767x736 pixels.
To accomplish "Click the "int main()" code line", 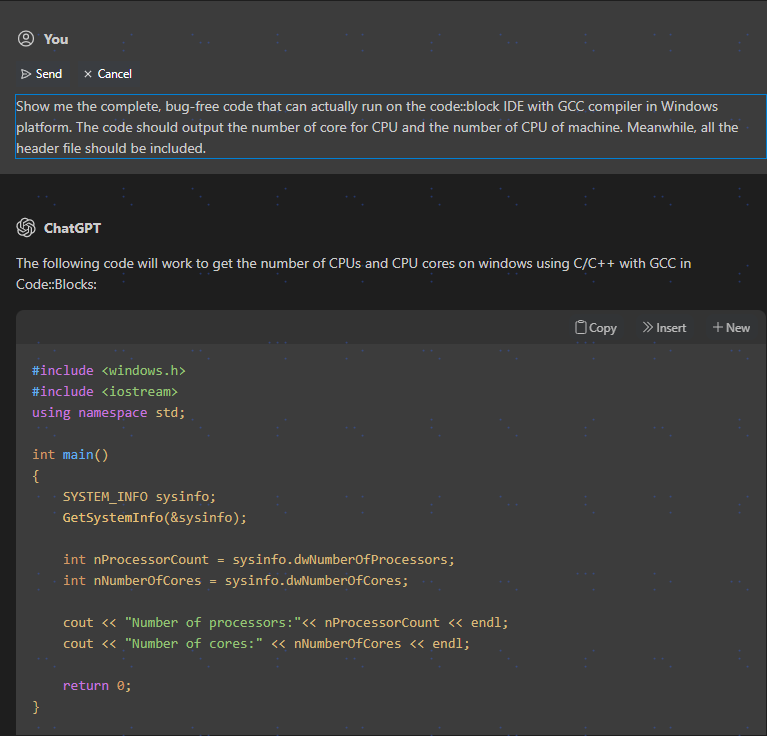I will [70, 455].
